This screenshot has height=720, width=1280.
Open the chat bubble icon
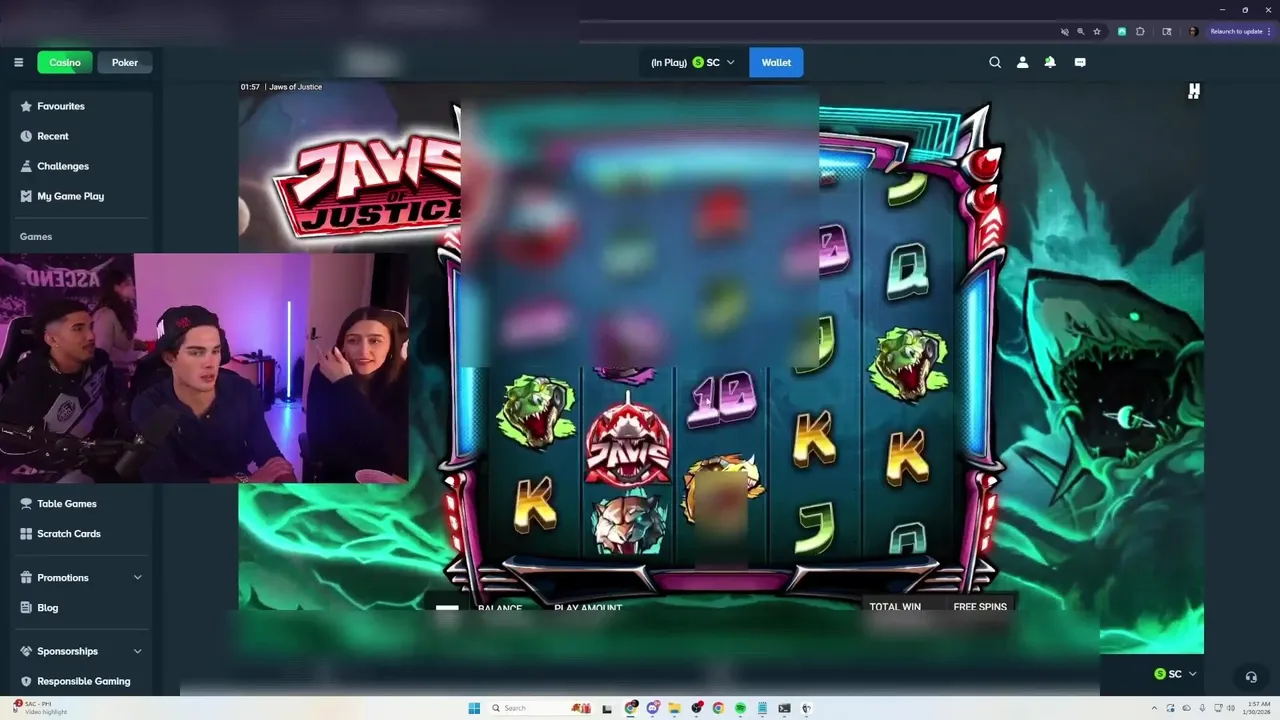1080,62
